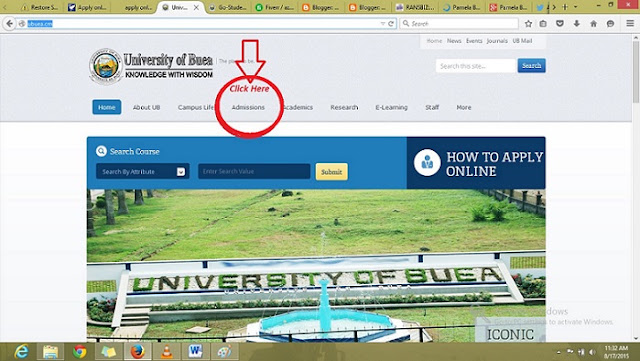Open the How To Apply Online banner
This screenshot has width=640, height=361.
click(476, 163)
